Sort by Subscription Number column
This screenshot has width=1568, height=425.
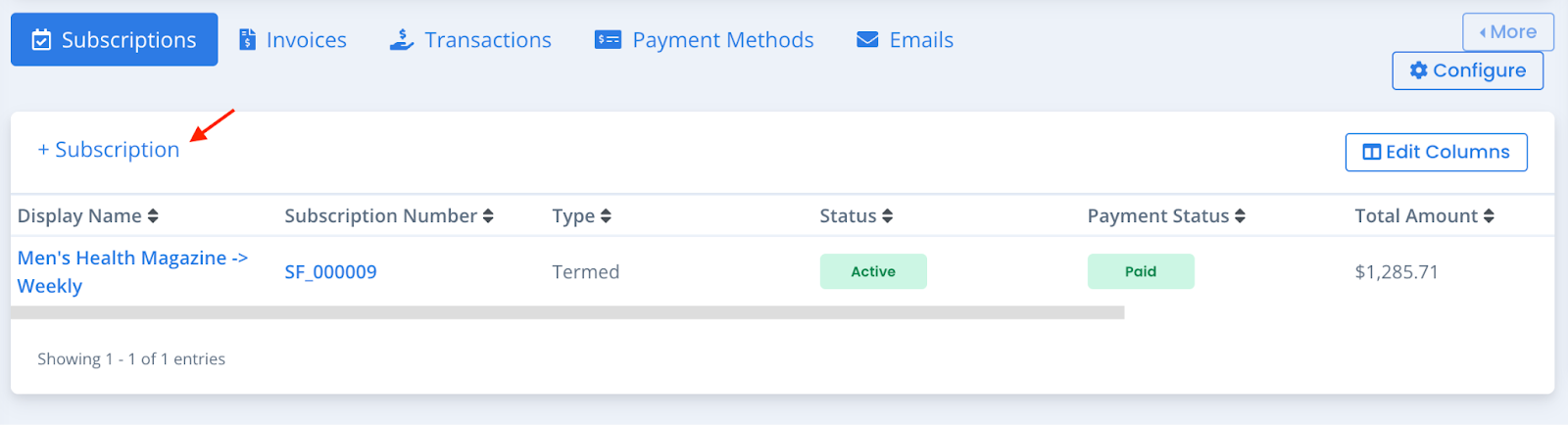[x=389, y=215]
